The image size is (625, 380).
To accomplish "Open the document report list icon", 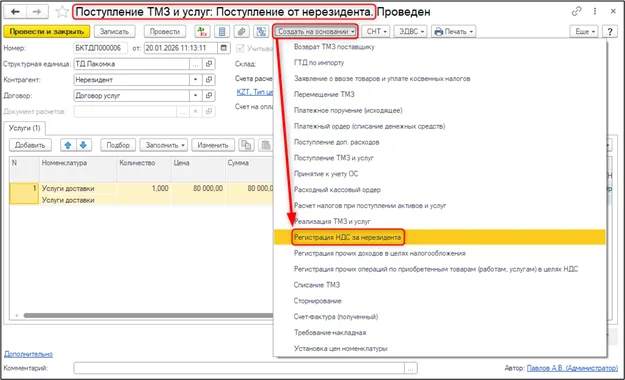I will click(x=222, y=32).
